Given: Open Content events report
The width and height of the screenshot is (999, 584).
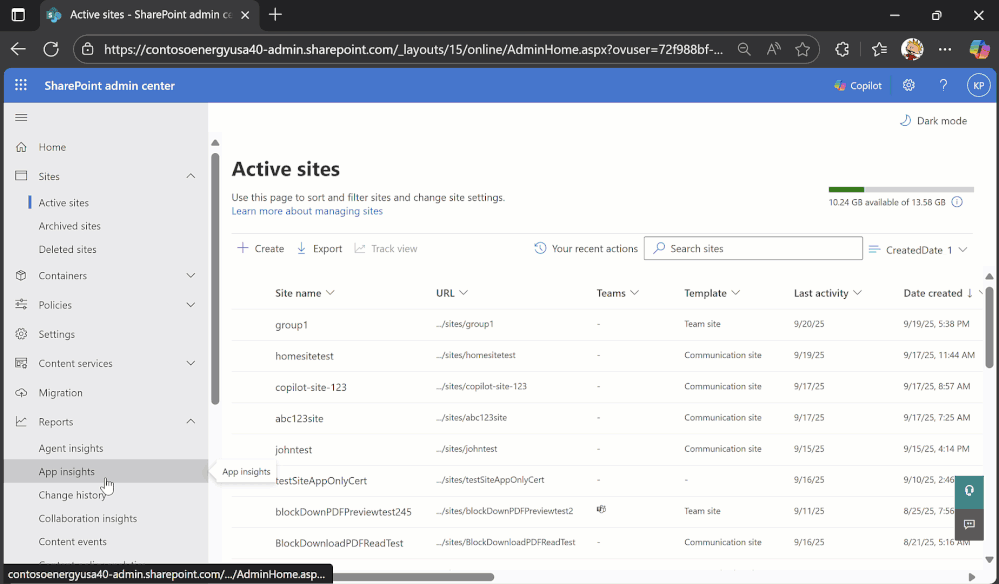Looking at the screenshot, I should 73,542.
